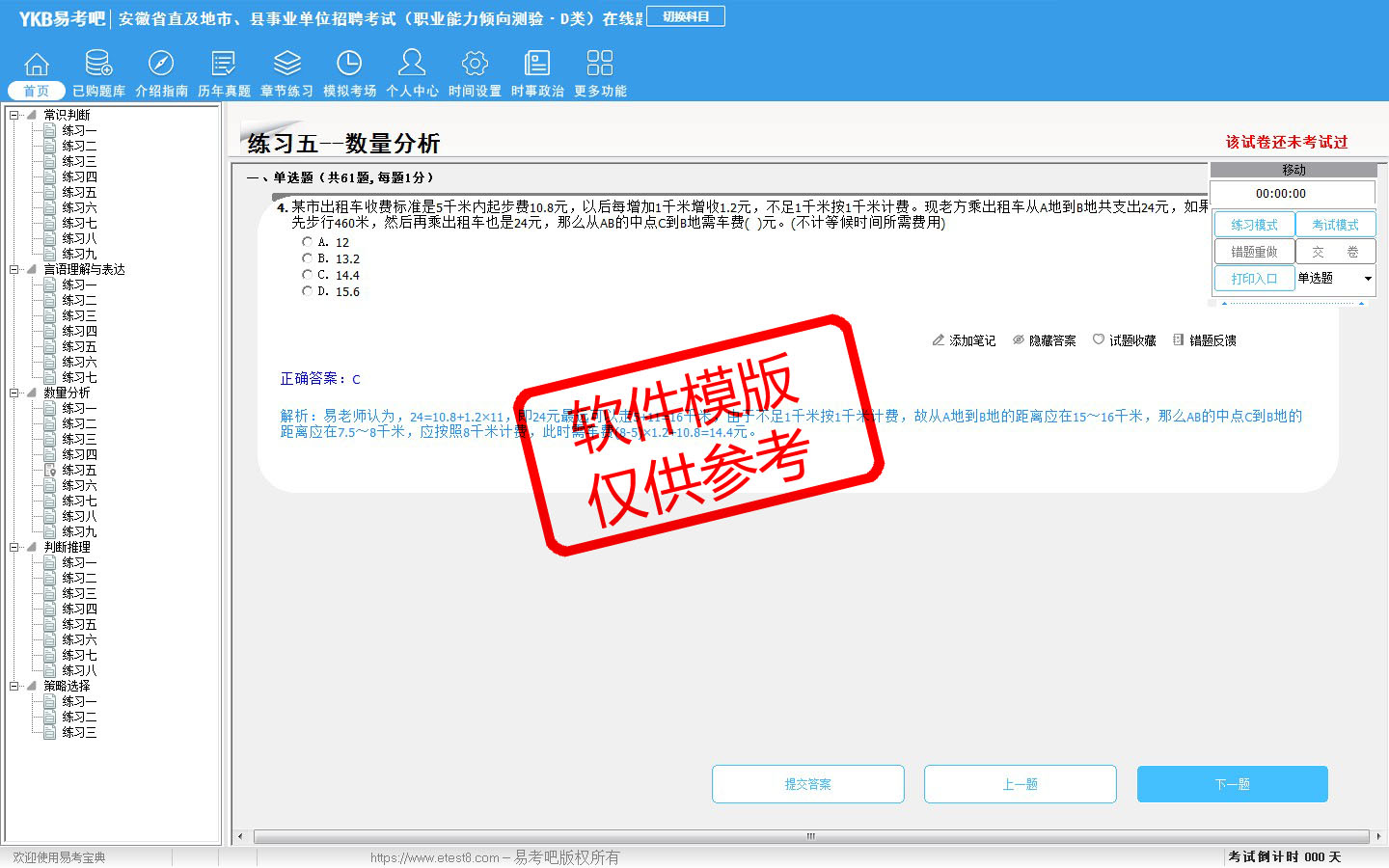Open 时间设置 gear icon
Screen dimensions: 1389x868
click(475, 65)
